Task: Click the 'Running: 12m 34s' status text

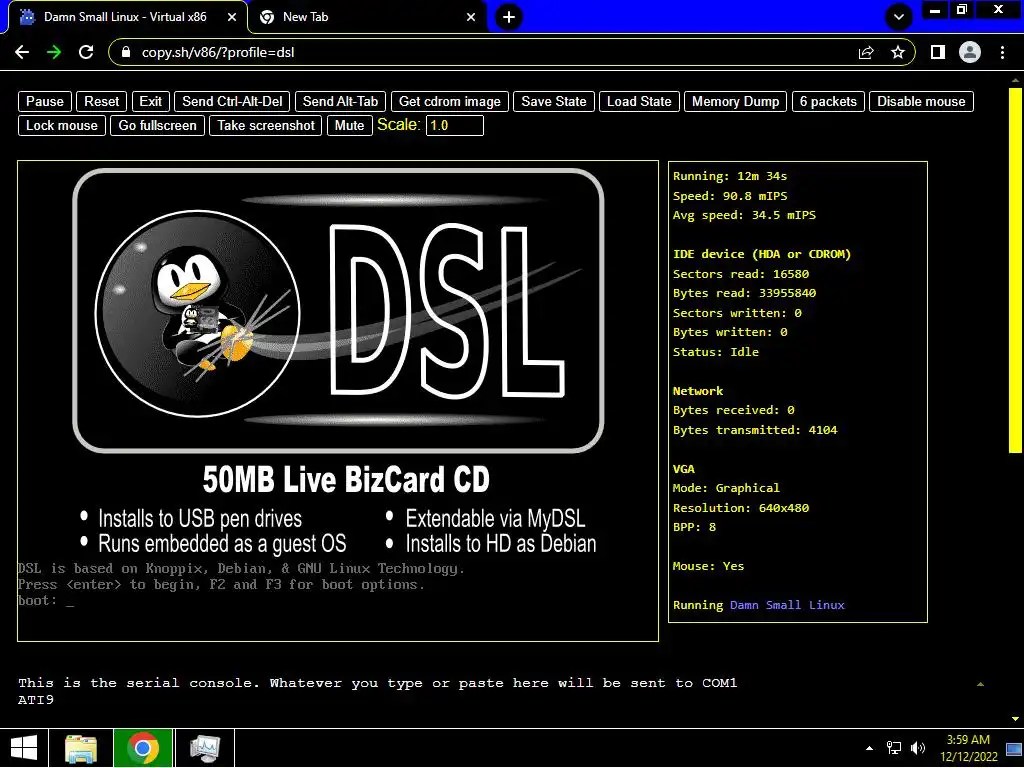Action: pos(729,176)
